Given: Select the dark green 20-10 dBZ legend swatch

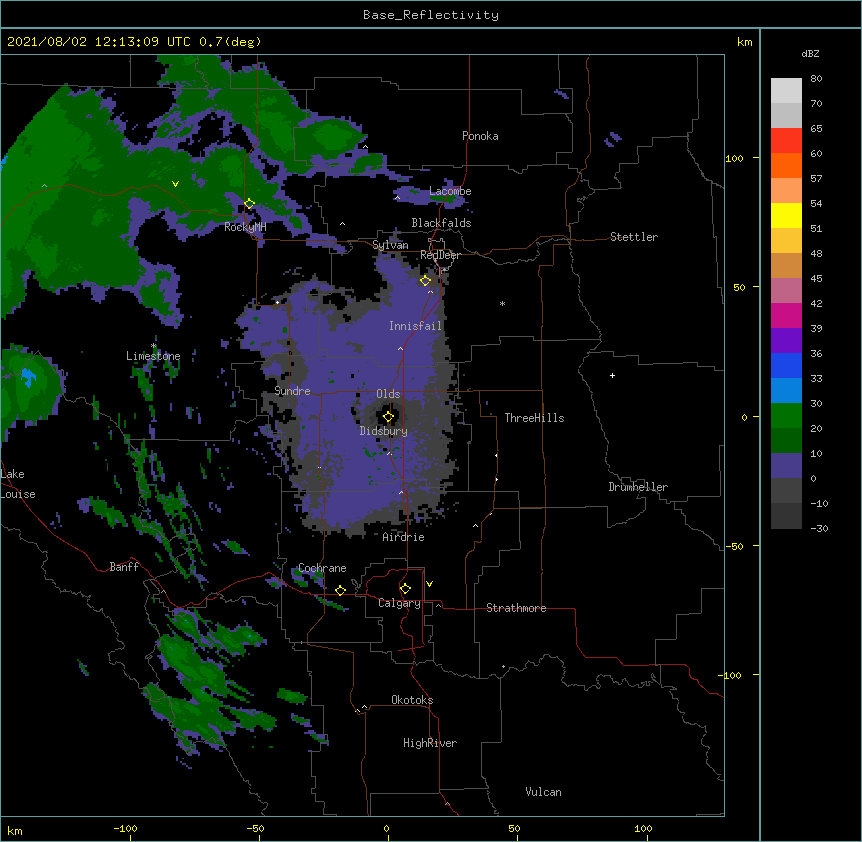Looking at the screenshot, I should (x=786, y=441).
